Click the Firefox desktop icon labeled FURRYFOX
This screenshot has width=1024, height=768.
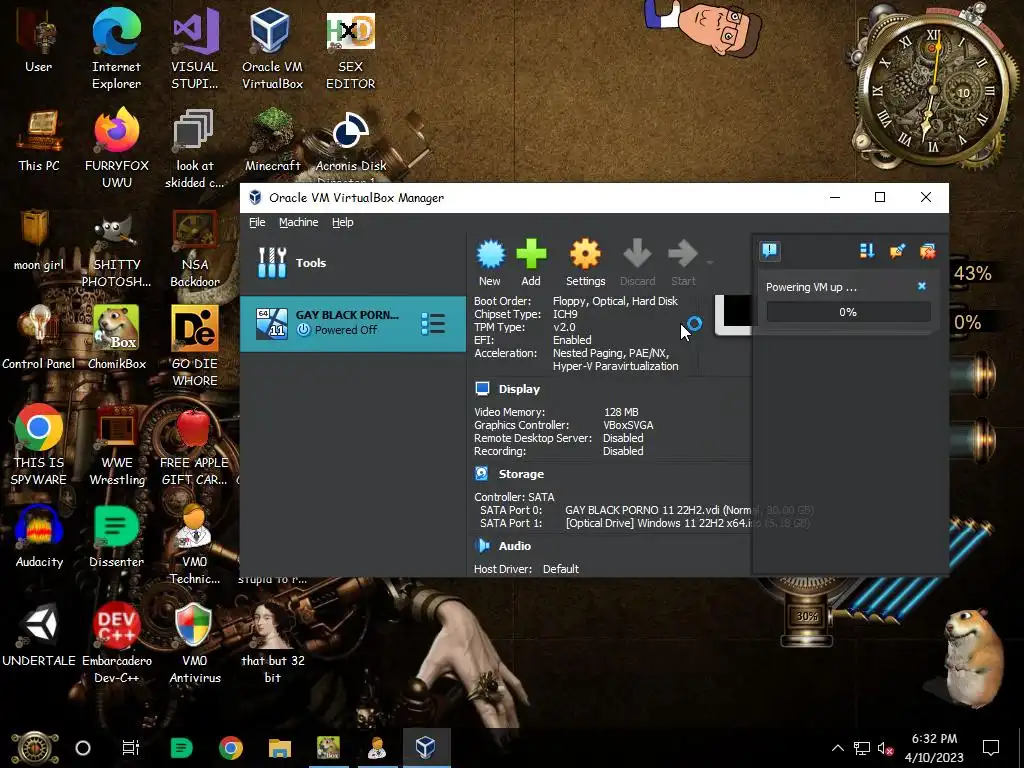point(117,148)
